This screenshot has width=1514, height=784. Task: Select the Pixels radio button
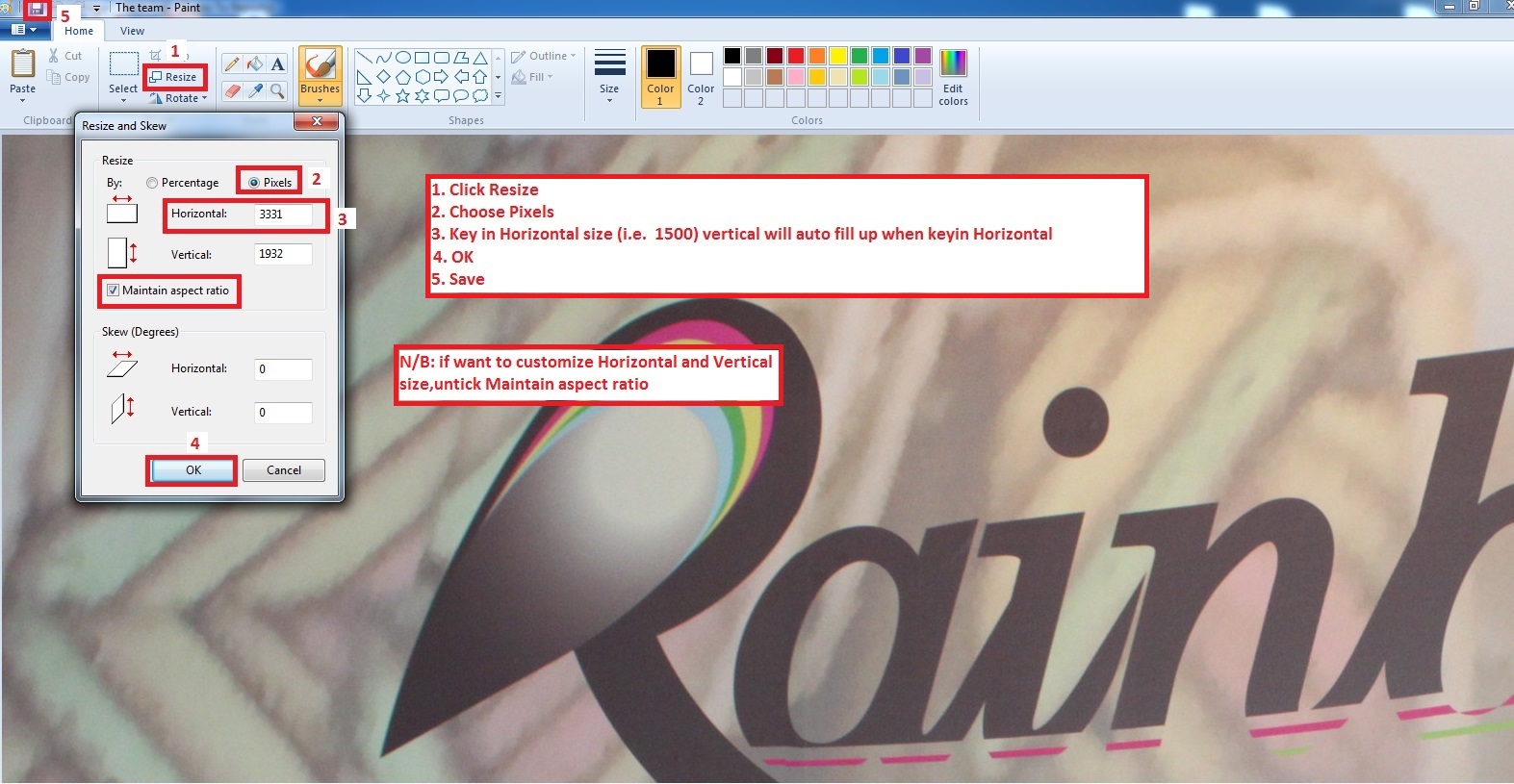(254, 183)
